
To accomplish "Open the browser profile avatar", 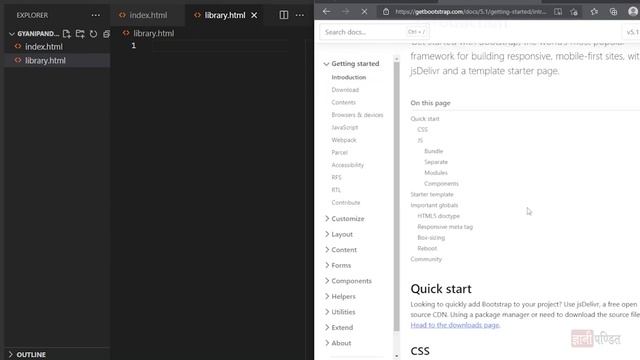I will click(x=633, y=11).
